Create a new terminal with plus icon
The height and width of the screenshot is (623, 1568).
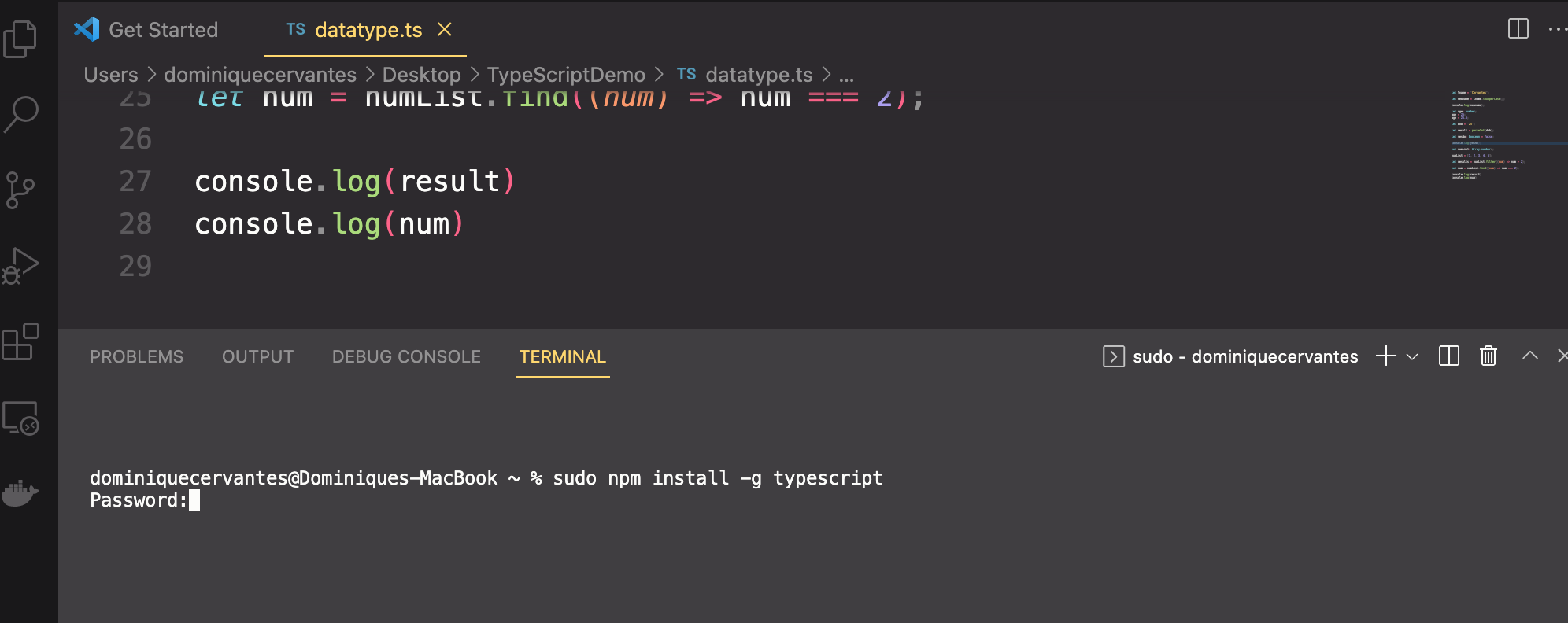(x=1386, y=356)
